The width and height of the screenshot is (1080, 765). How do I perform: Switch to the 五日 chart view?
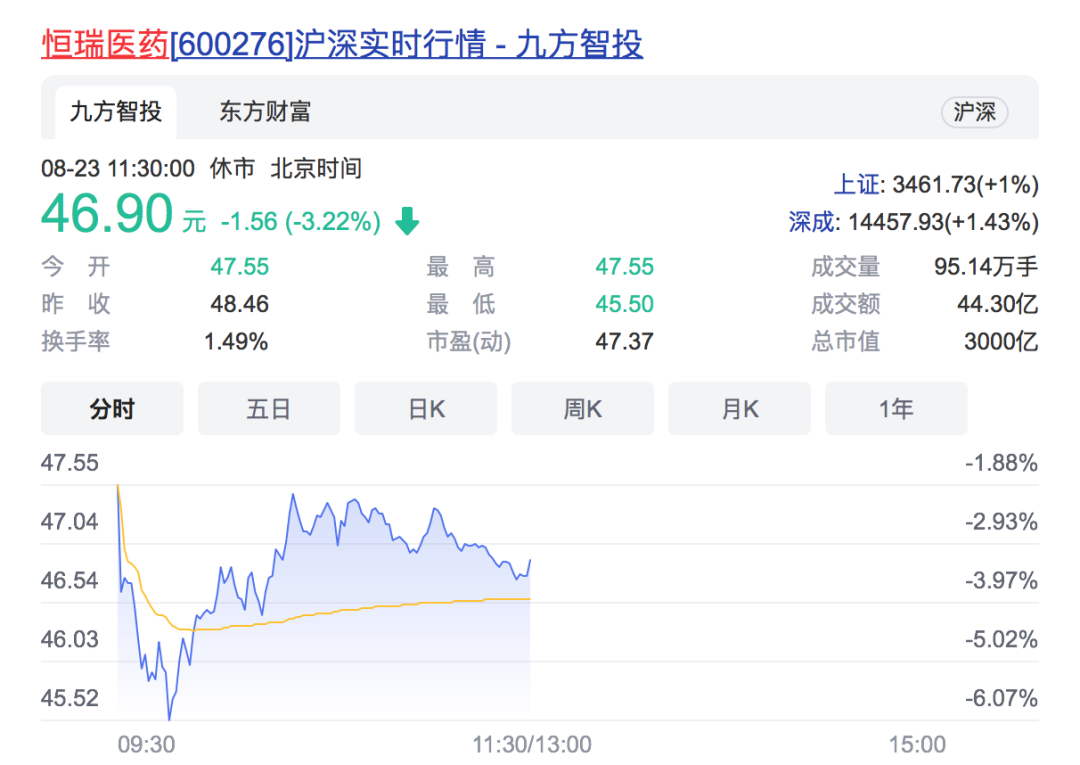tap(269, 408)
